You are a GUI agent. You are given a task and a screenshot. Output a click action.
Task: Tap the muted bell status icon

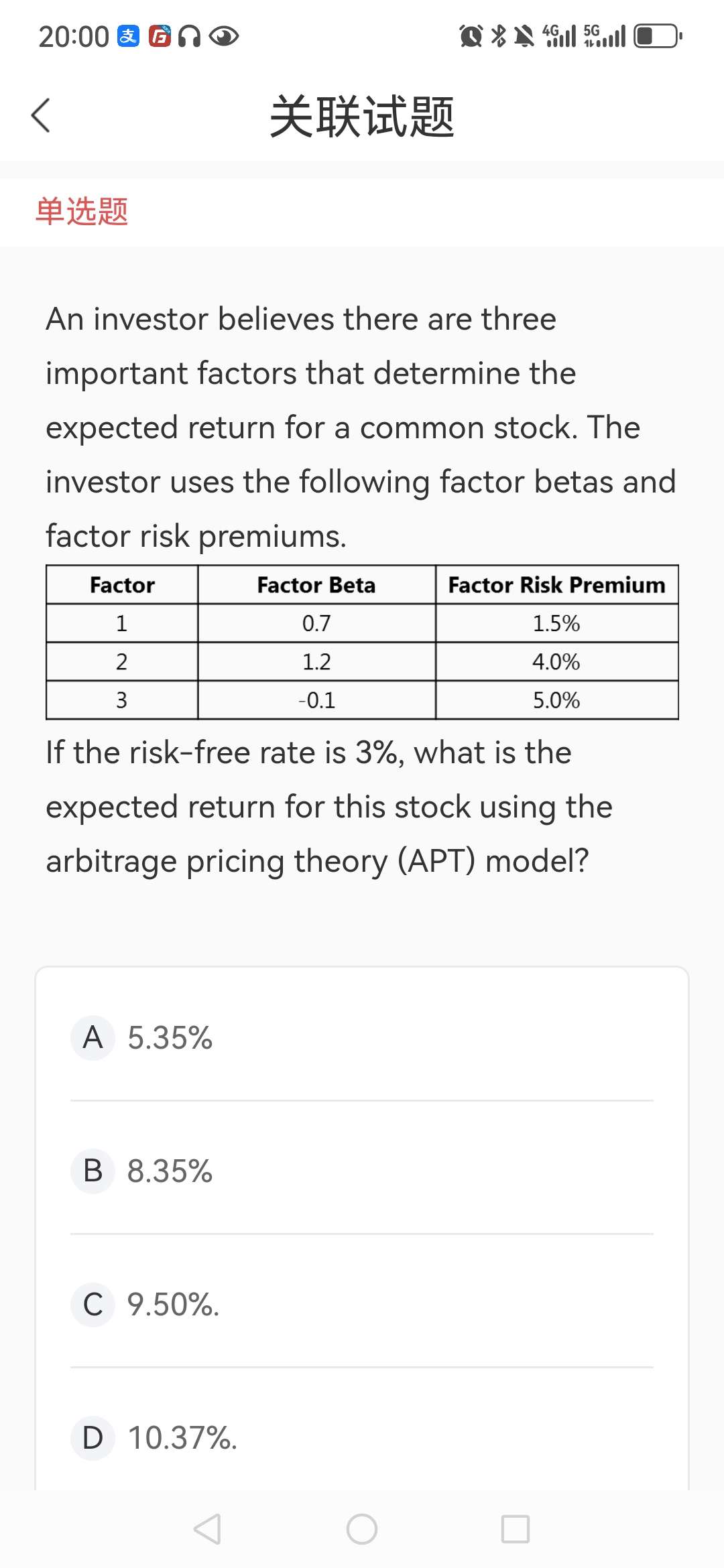pos(524,36)
